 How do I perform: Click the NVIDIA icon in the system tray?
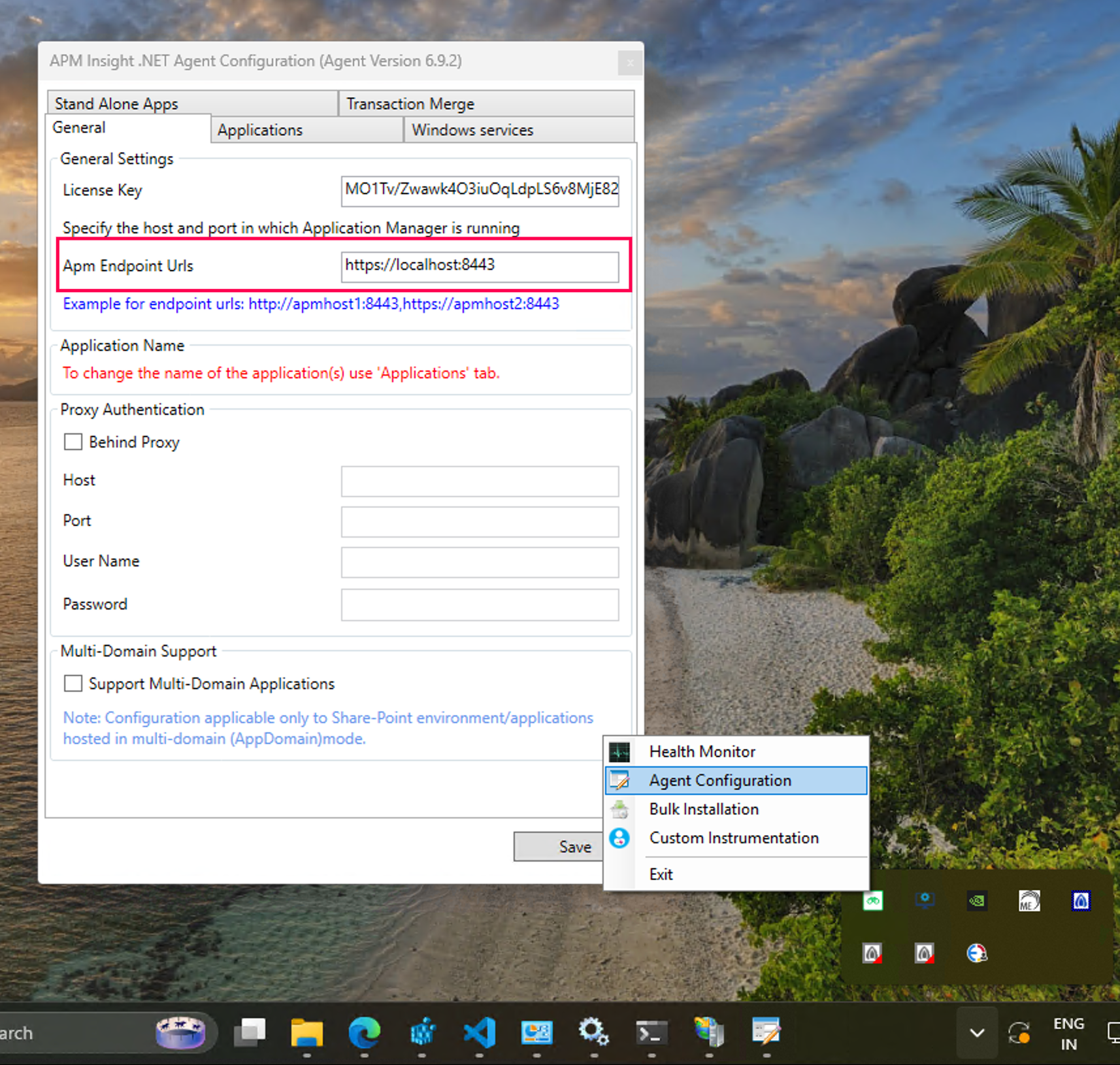pyautogui.click(x=976, y=901)
